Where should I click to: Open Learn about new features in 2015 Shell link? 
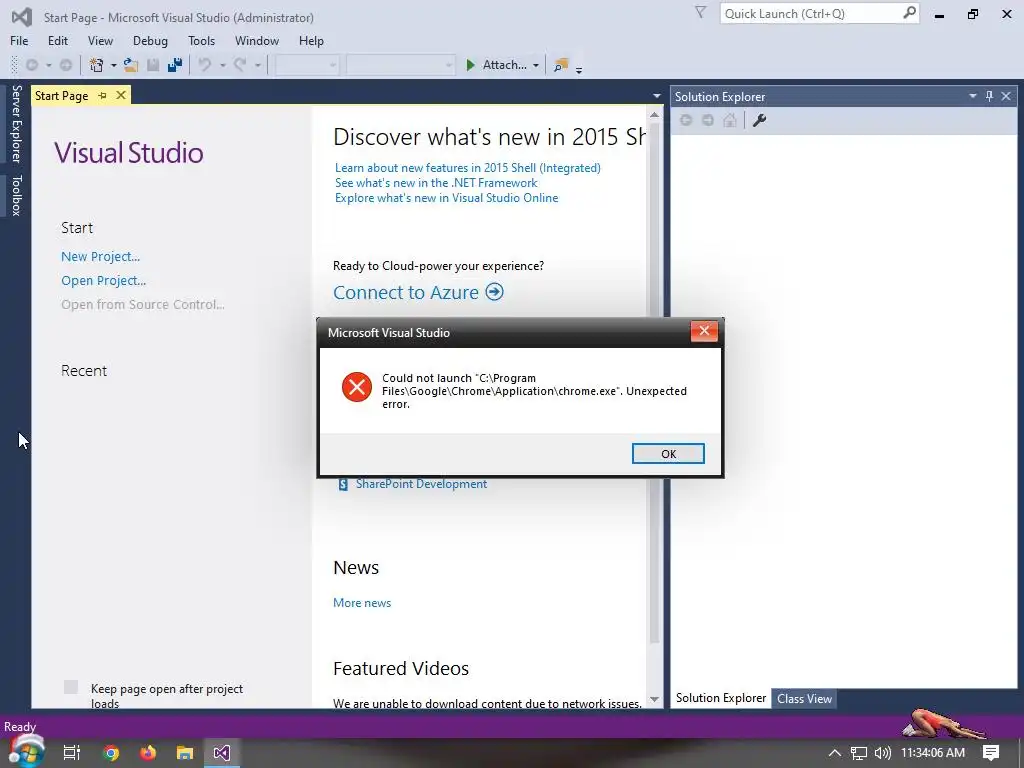point(468,168)
